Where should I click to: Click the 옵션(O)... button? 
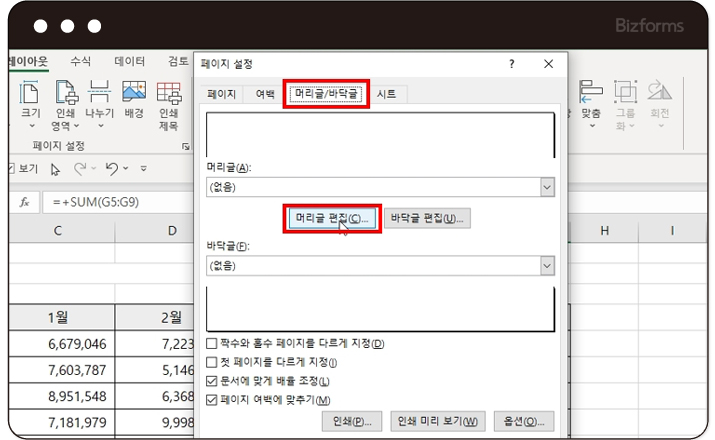[524, 421]
